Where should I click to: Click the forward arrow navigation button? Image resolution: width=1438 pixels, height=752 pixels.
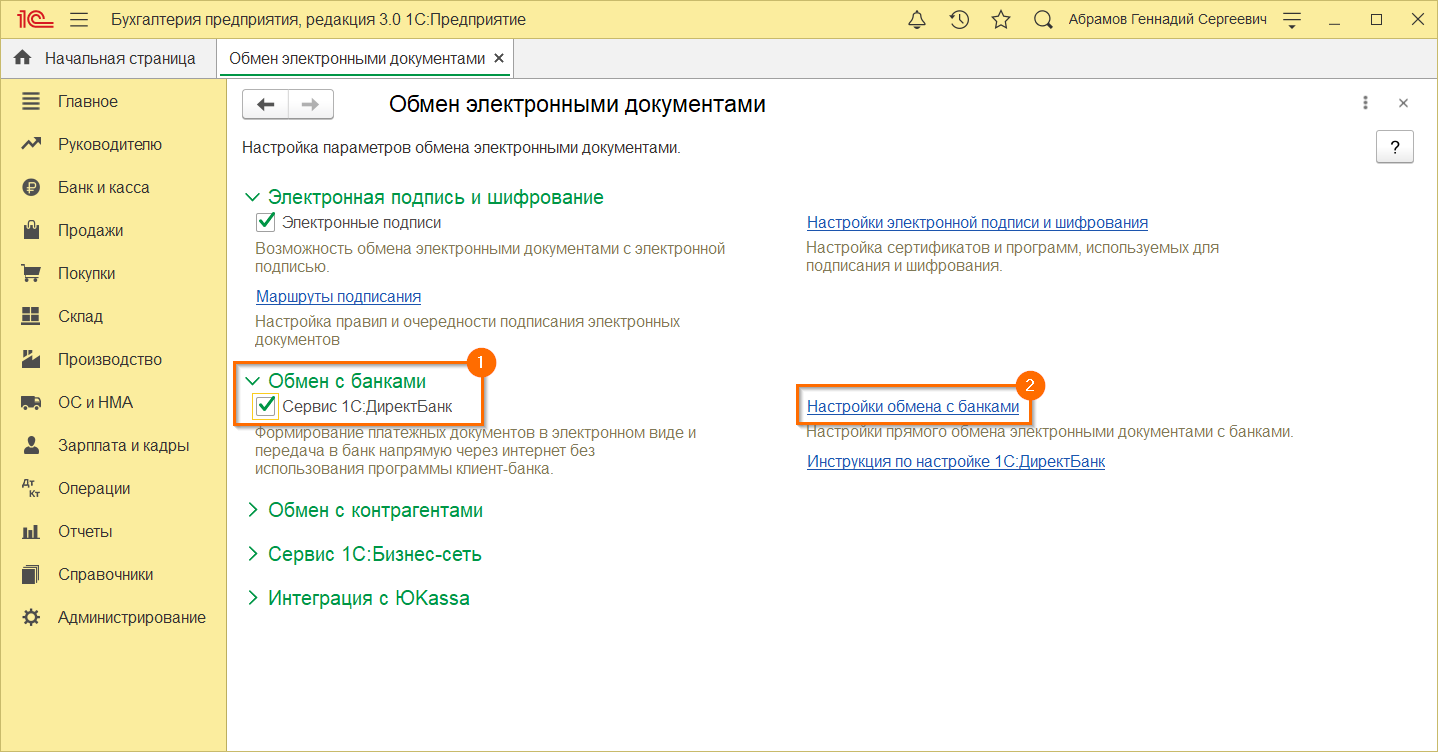click(311, 105)
